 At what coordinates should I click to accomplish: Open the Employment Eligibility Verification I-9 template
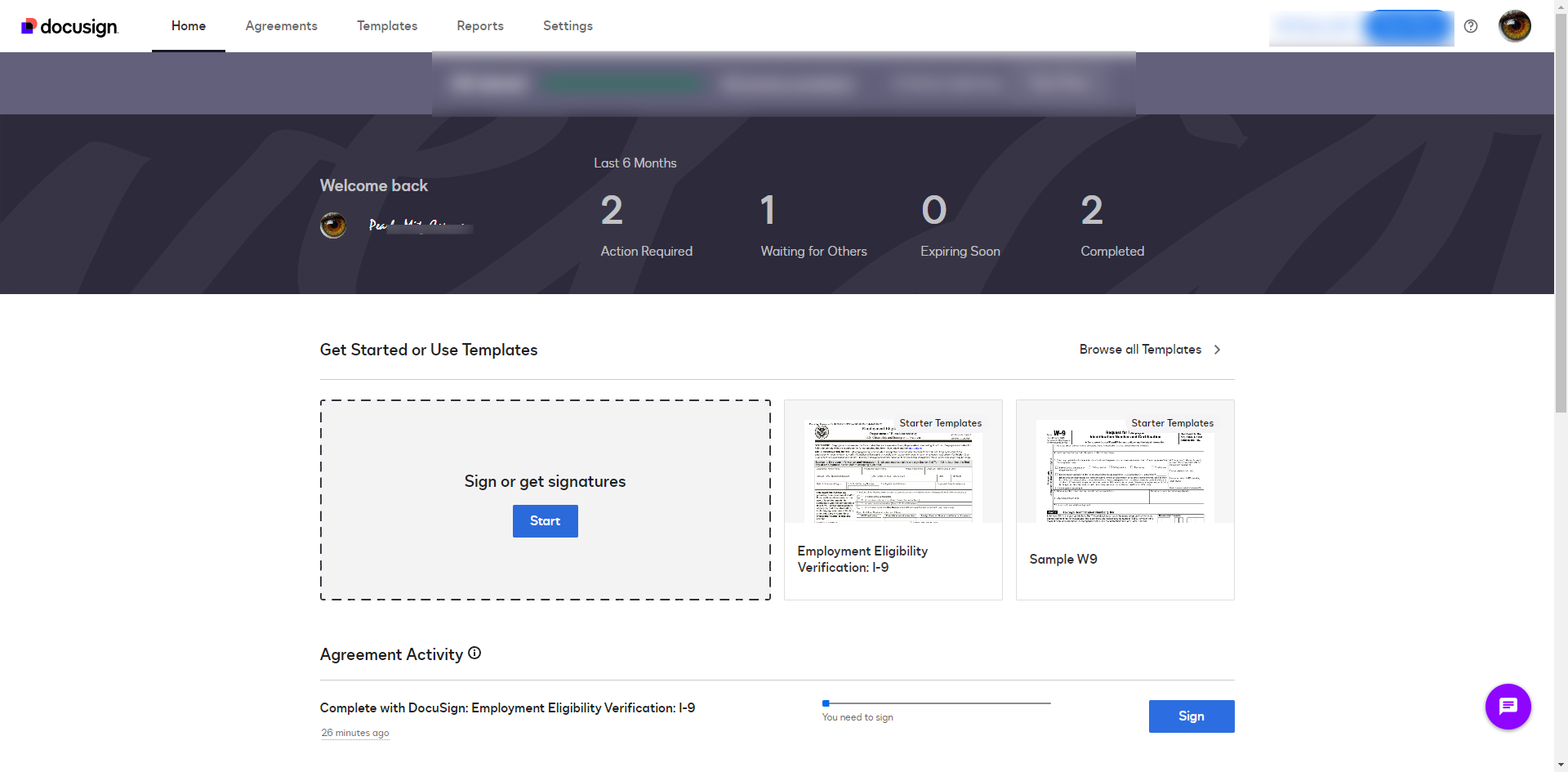tap(893, 500)
